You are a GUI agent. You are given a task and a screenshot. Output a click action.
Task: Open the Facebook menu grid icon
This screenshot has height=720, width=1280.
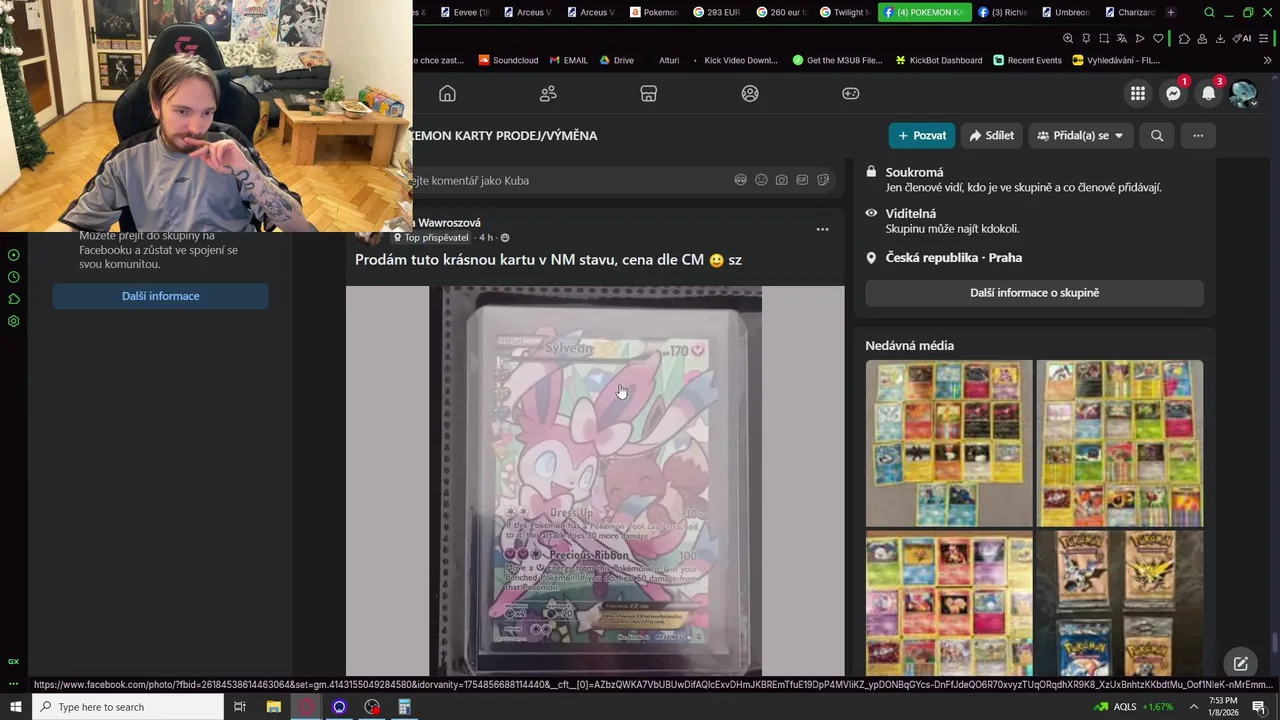click(1138, 93)
